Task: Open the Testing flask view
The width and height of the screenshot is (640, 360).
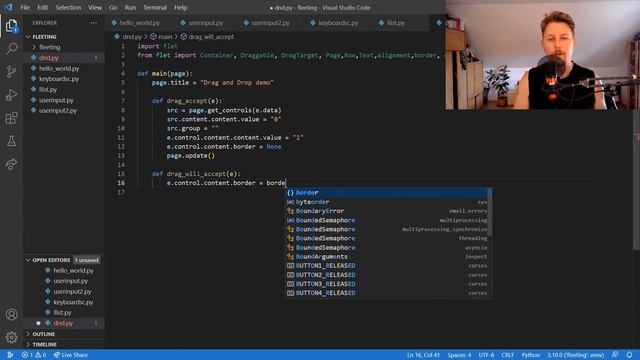Action: coord(11,141)
